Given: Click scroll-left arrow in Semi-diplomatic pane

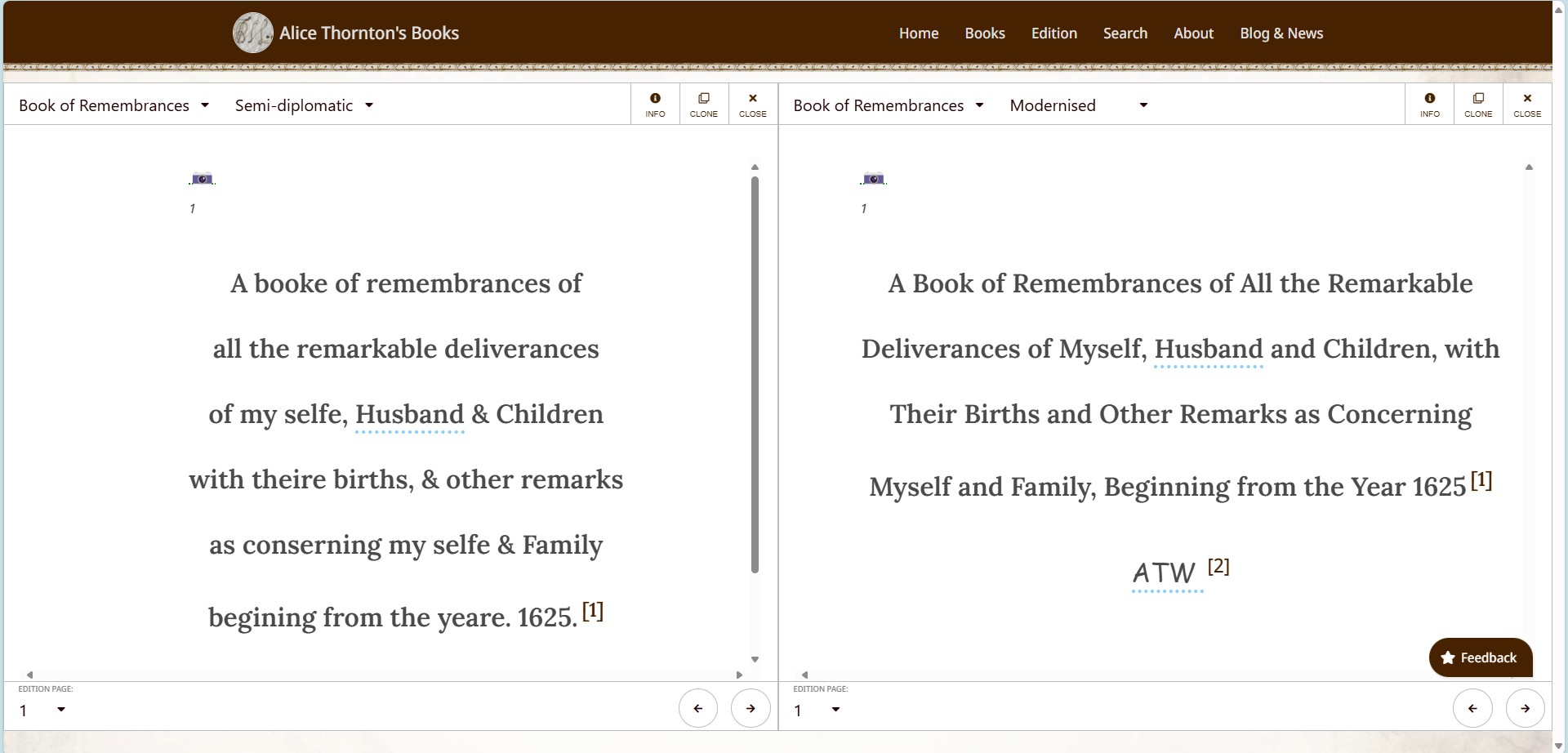Looking at the screenshot, I should tap(30, 675).
